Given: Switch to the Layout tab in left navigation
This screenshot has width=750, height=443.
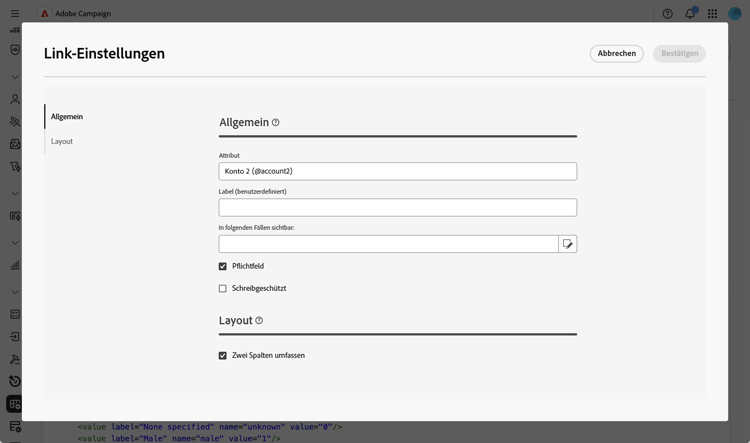Looking at the screenshot, I should pos(62,142).
